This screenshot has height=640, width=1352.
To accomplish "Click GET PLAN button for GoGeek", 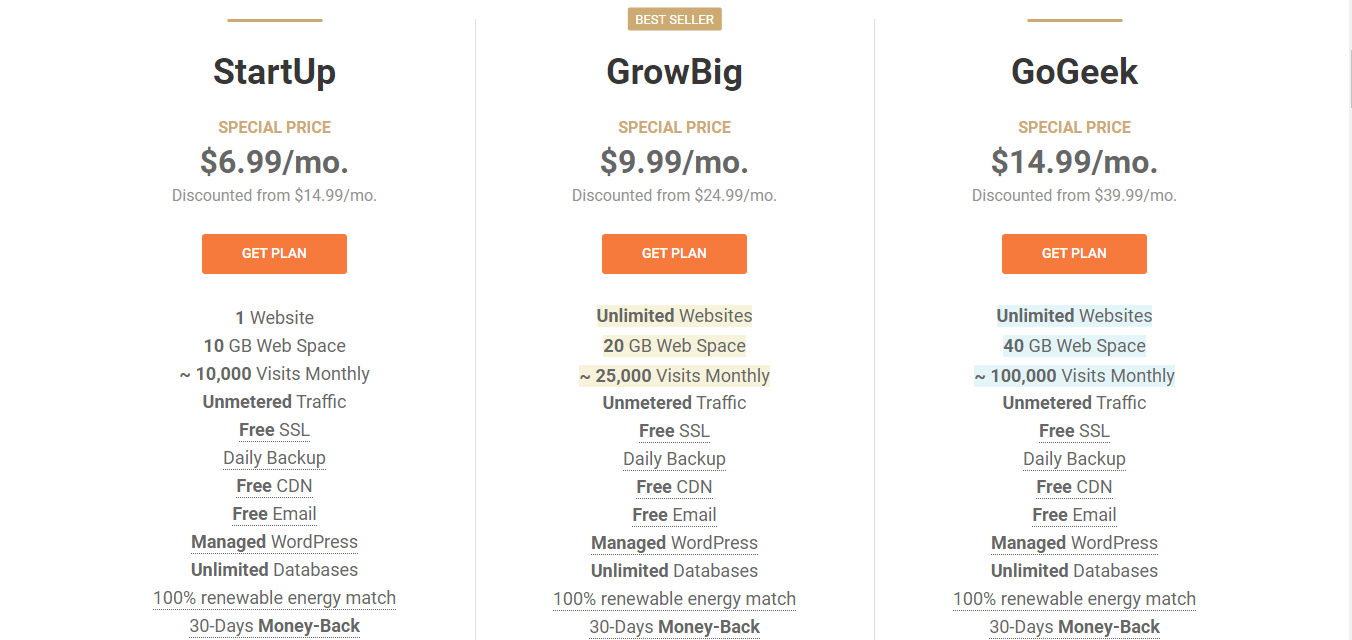I will point(1074,254).
